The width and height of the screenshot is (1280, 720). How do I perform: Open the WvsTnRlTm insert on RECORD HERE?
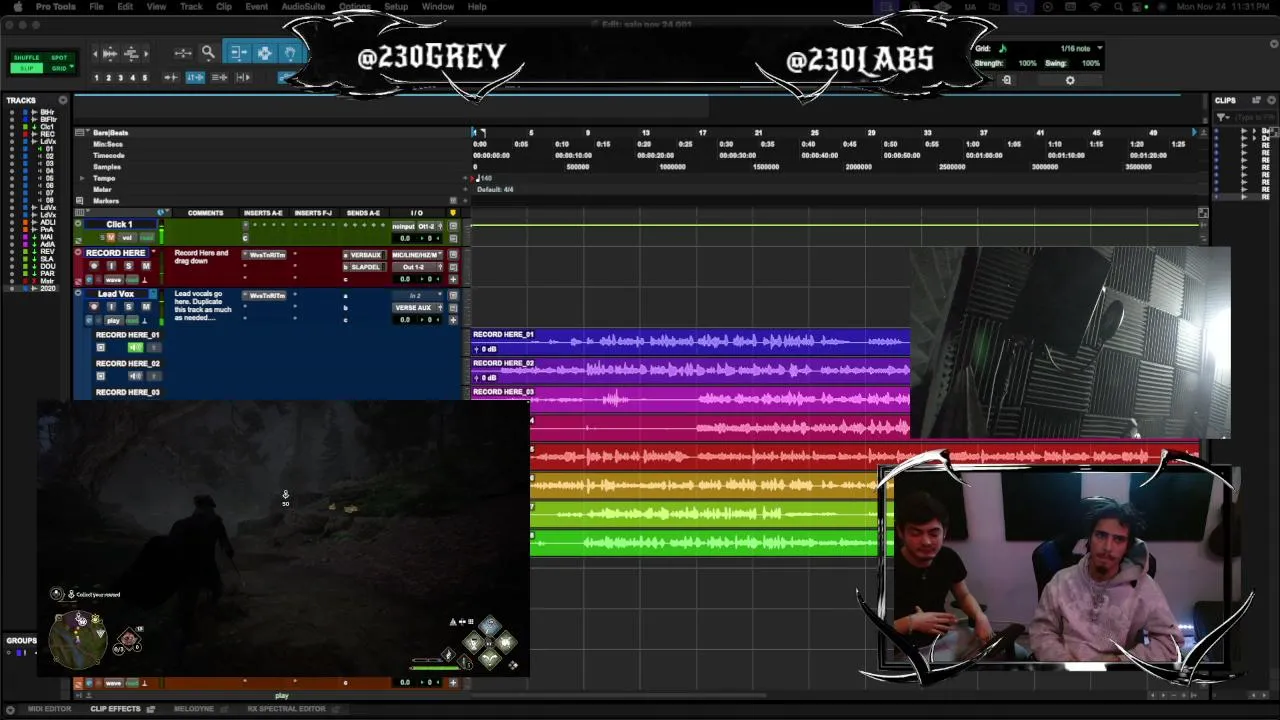(266, 255)
